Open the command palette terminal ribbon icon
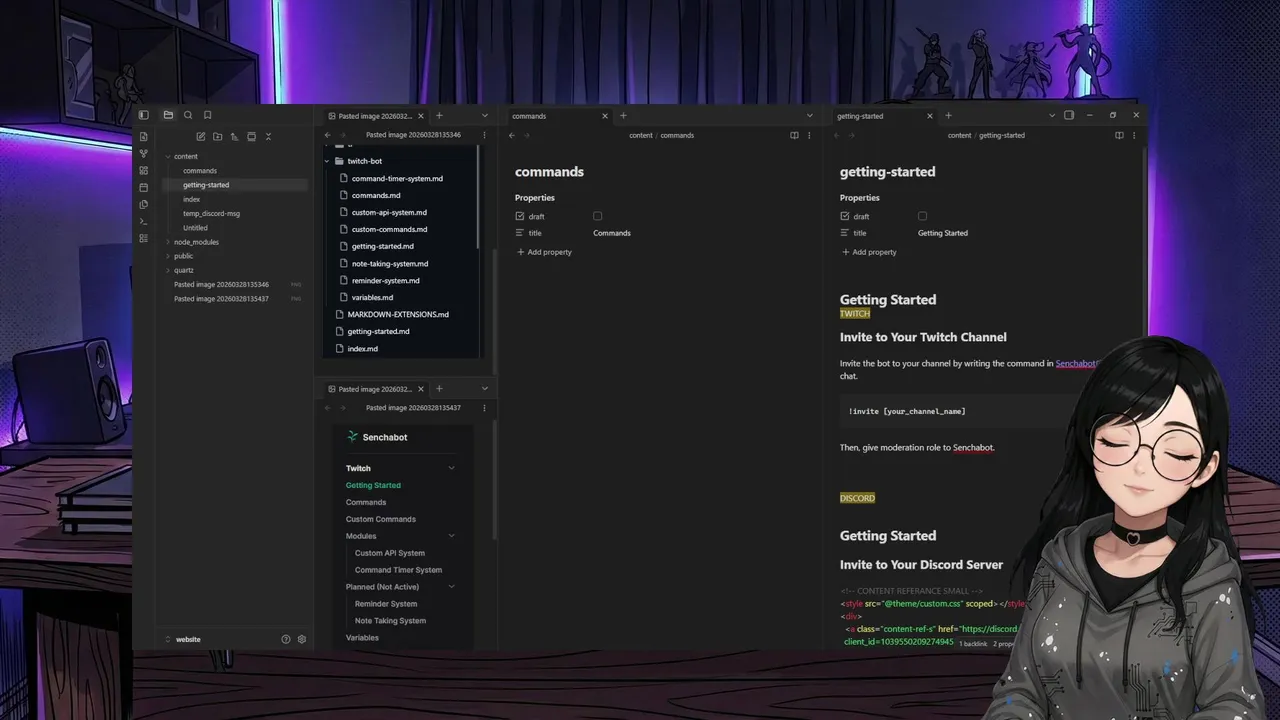This screenshot has width=1280, height=720. 144,221
